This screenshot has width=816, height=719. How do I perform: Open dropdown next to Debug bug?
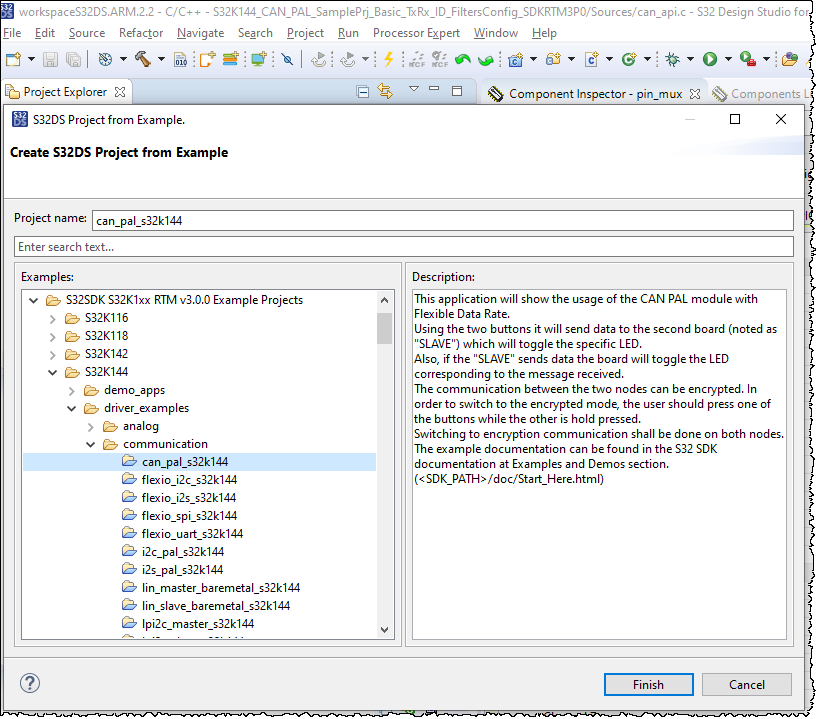tap(691, 59)
